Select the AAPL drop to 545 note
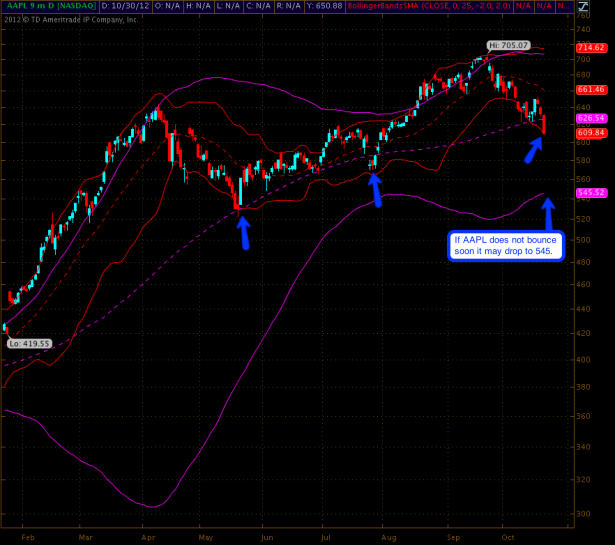The height and width of the screenshot is (545, 615). 506,246
